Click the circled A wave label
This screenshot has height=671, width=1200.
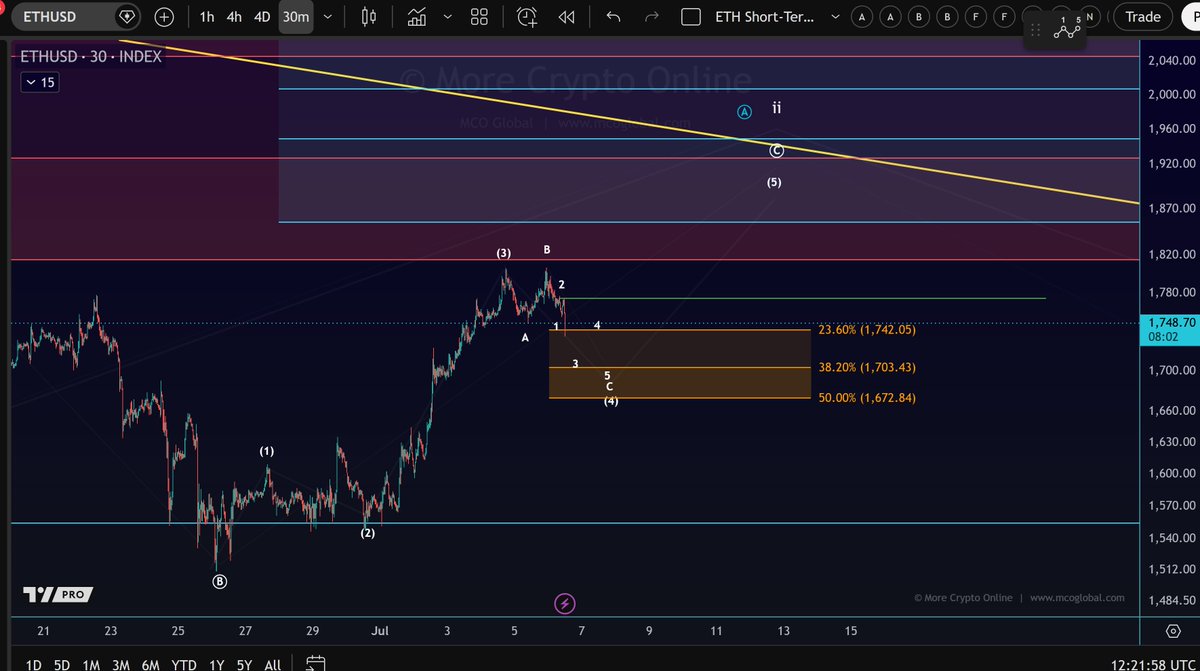pyautogui.click(x=744, y=113)
